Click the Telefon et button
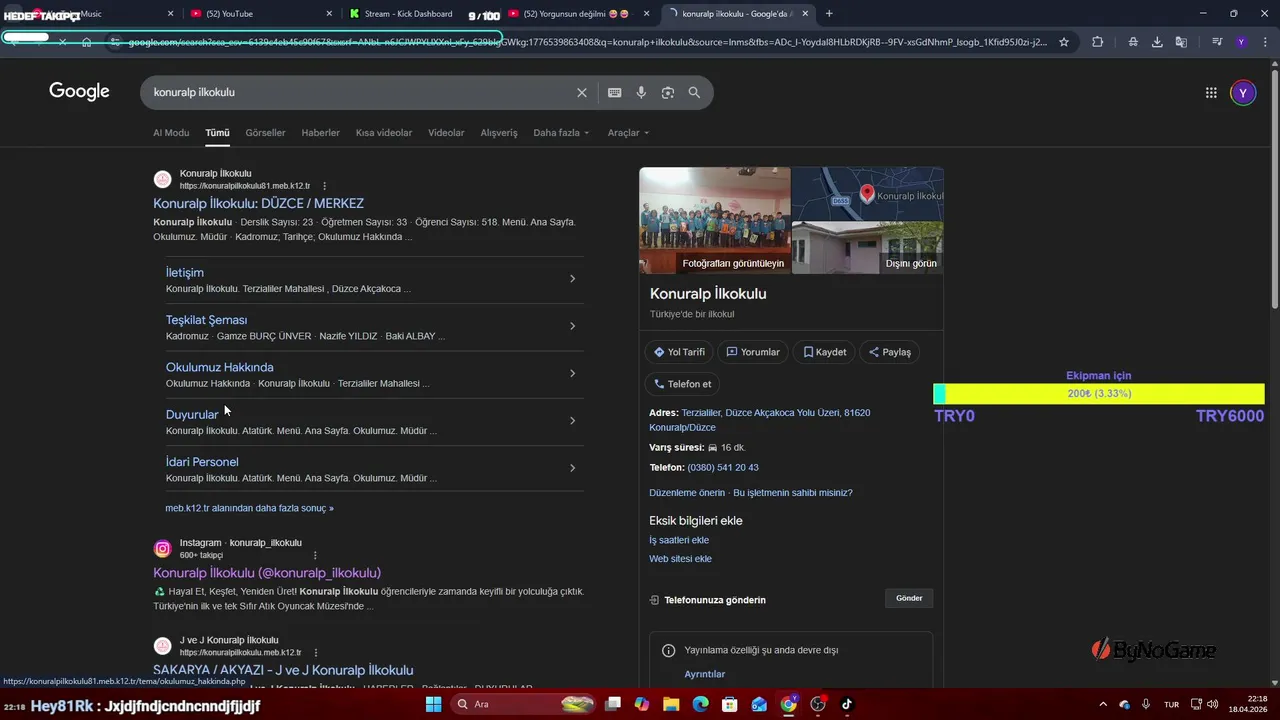Viewport: 1280px width, 720px height. click(683, 384)
